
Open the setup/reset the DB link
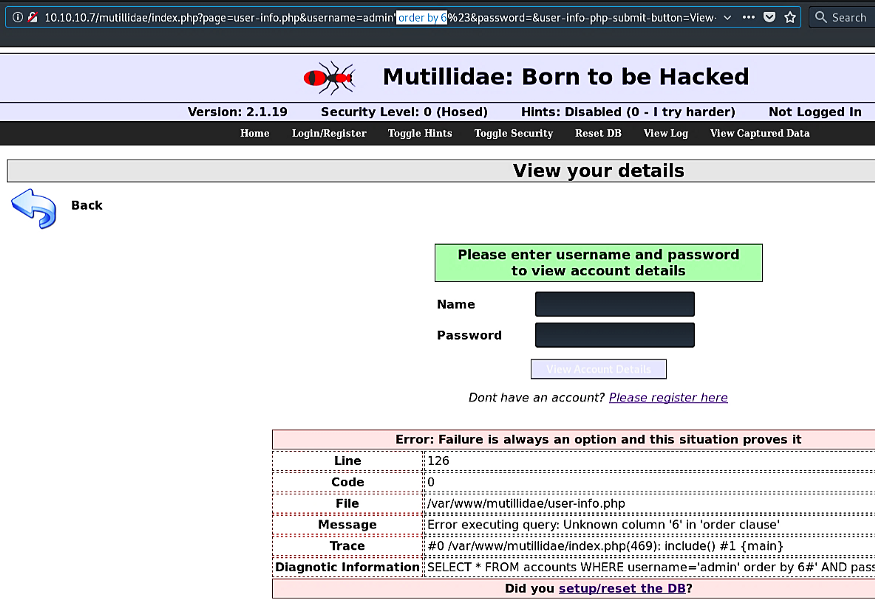(x=622, y=588)
